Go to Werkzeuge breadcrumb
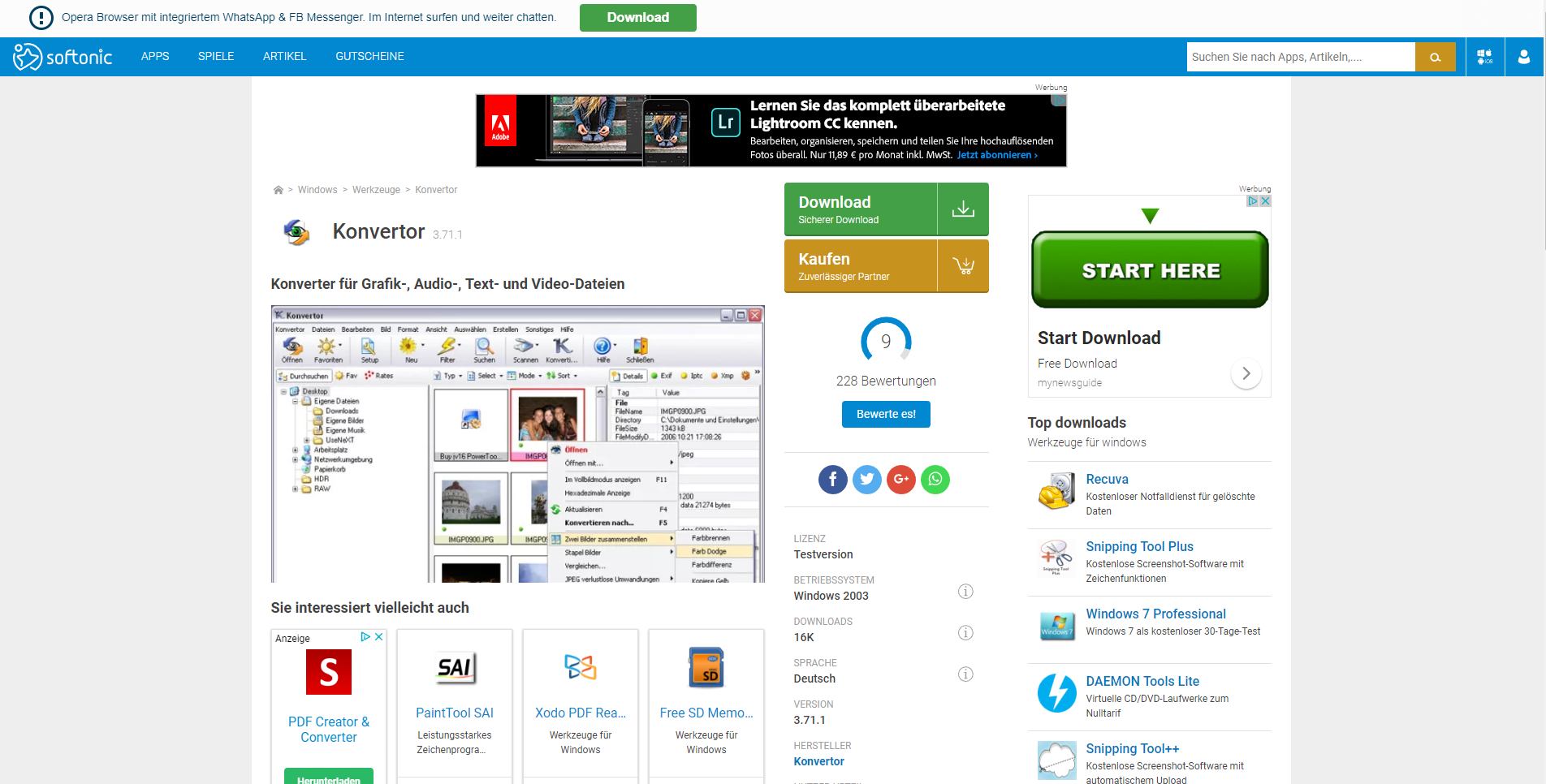The width and height of the screenshot is (1546, 784). pyautogui.click(x=376, y=190)
